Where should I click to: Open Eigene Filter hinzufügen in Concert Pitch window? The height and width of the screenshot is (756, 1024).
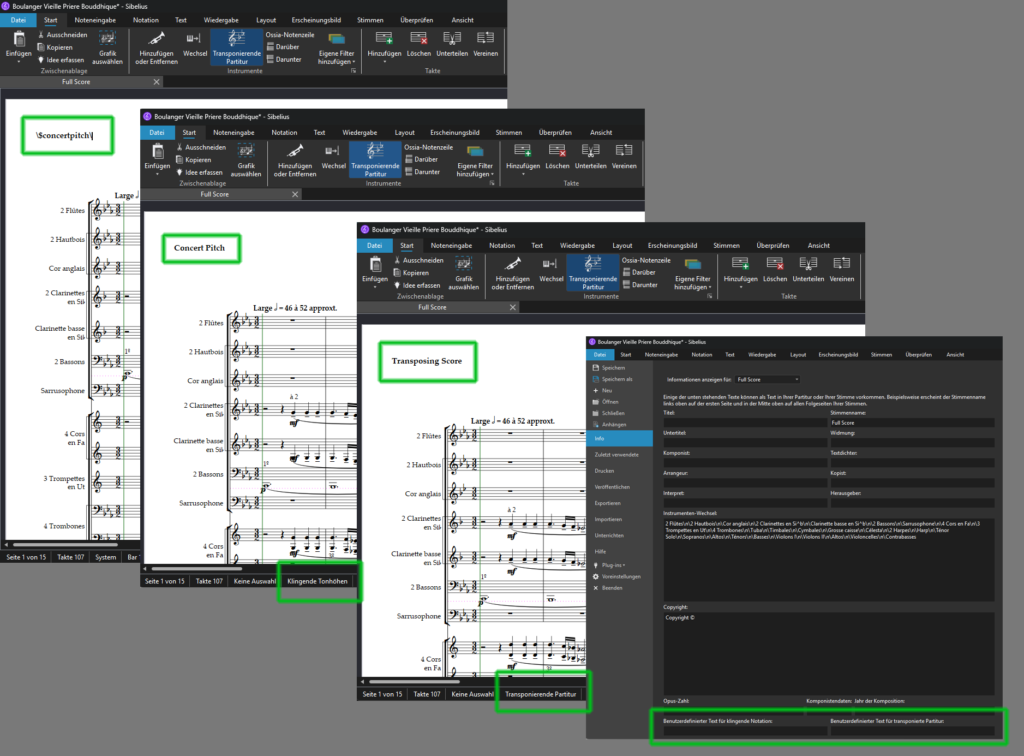[475, 161]
